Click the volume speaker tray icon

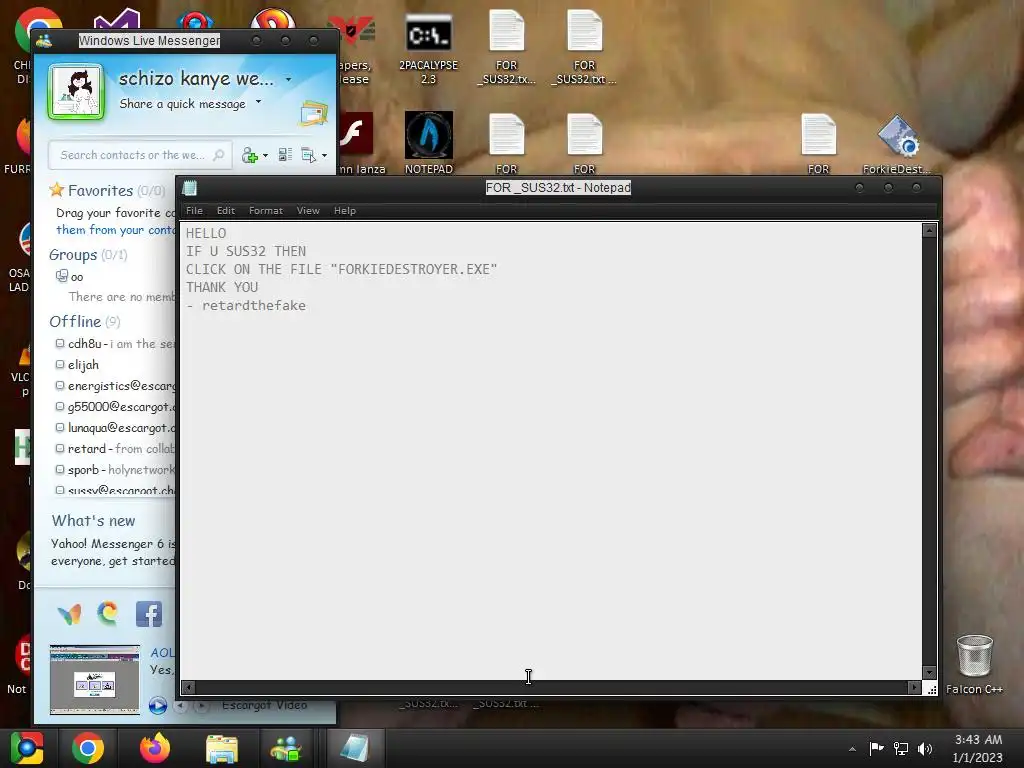click(925, 748)
